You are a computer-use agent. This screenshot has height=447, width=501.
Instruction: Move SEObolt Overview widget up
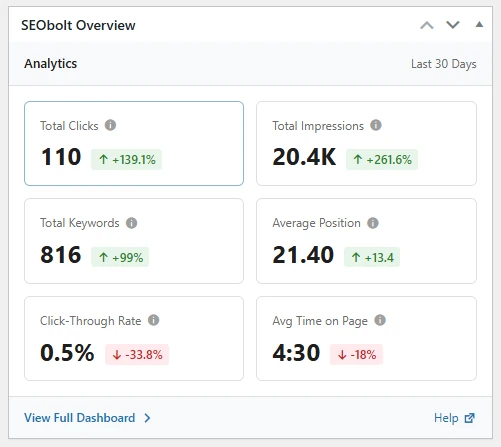[x=427, y=25]
